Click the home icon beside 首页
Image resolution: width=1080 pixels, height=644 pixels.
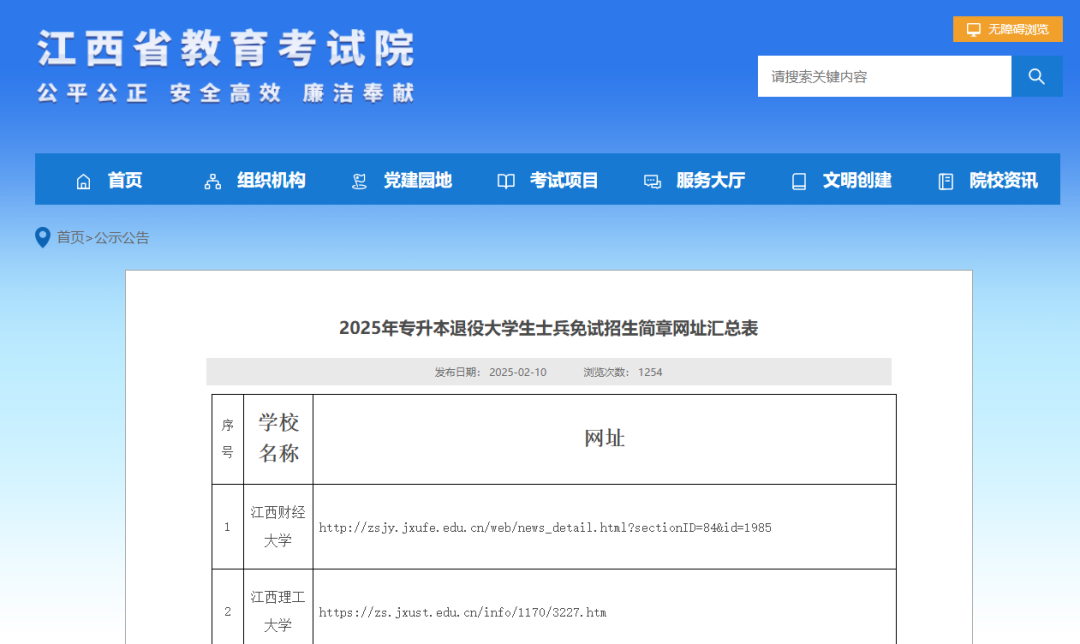pyautogui.click(x=83, y=180)
